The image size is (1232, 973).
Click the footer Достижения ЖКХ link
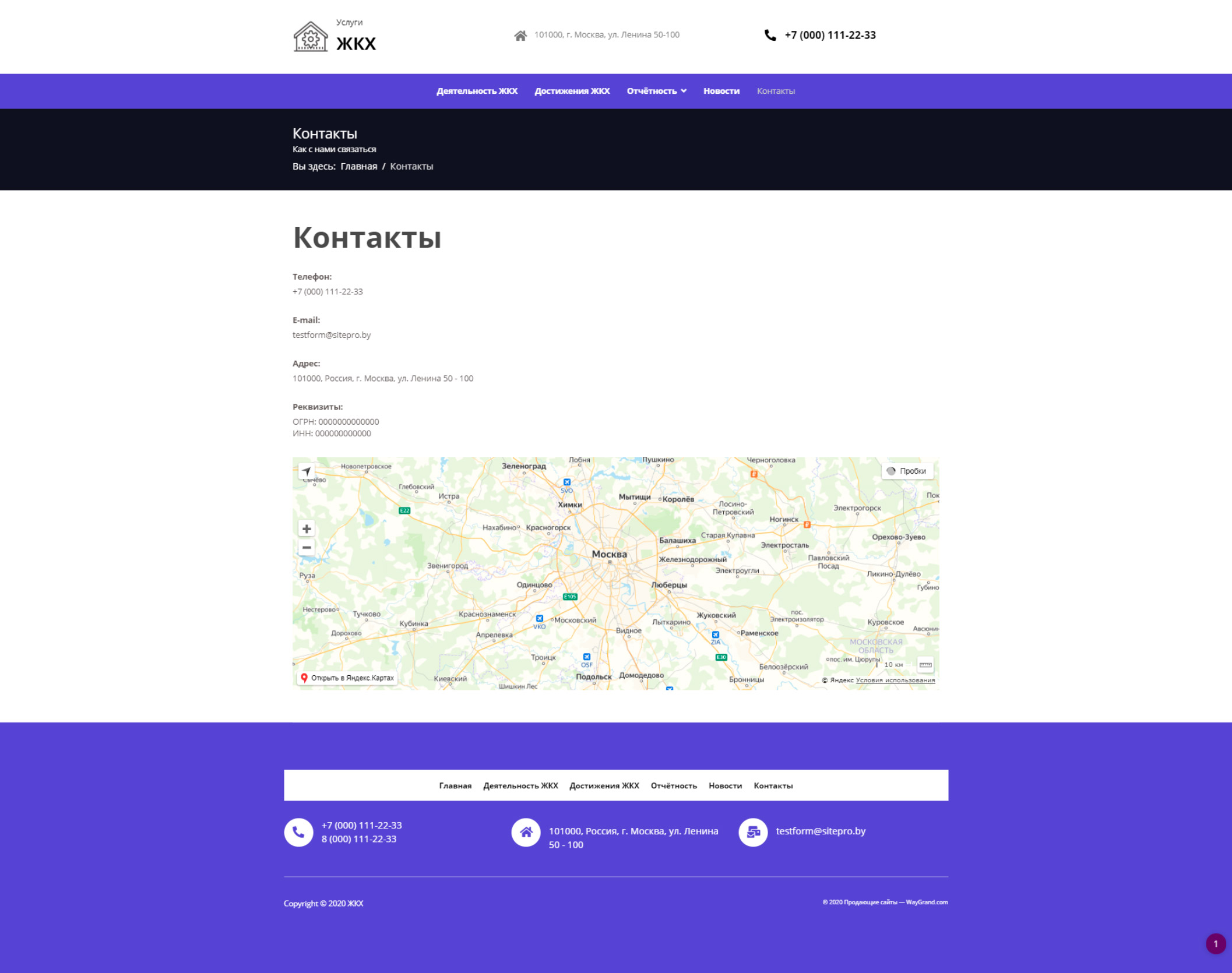pos(604,785)
